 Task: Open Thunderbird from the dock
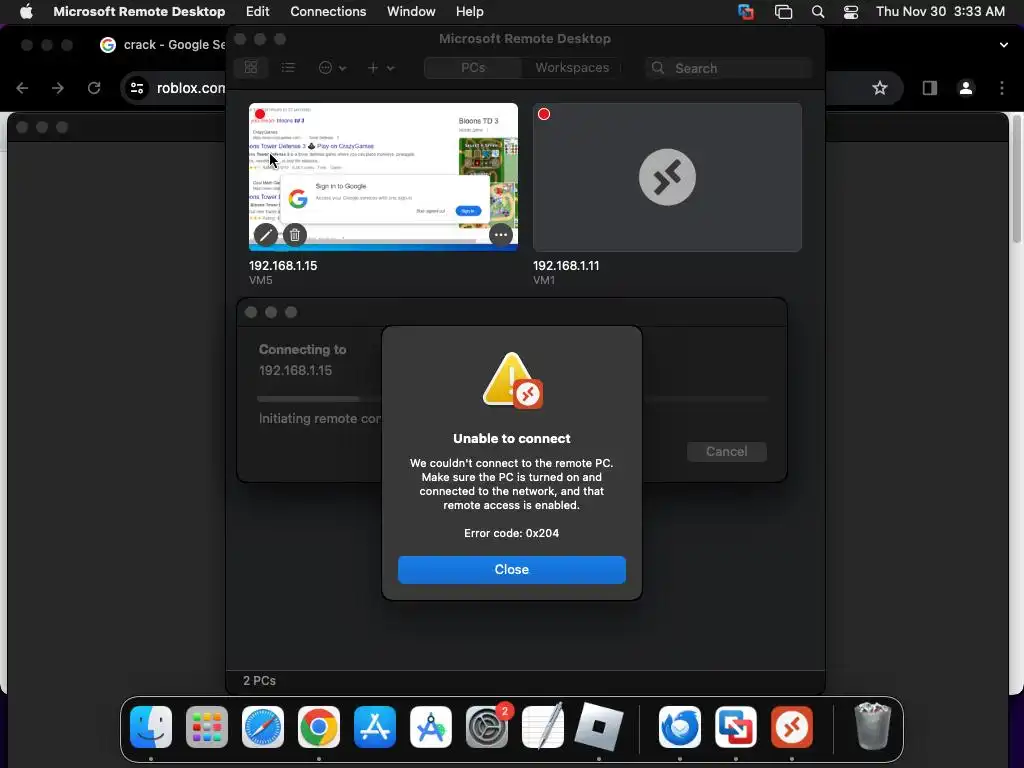[680, 727]
